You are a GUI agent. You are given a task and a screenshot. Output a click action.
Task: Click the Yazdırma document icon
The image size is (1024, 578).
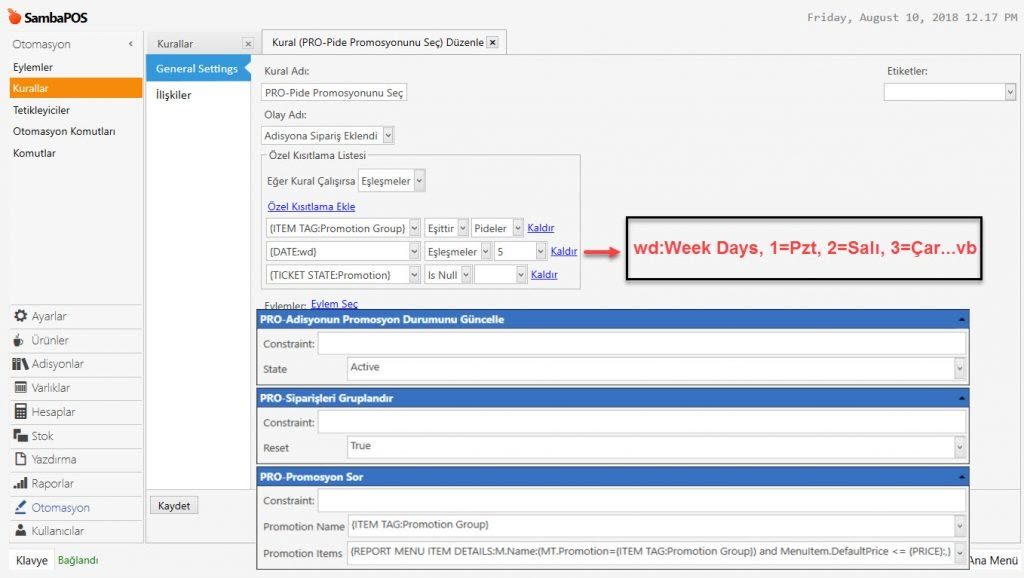point(21,459)
